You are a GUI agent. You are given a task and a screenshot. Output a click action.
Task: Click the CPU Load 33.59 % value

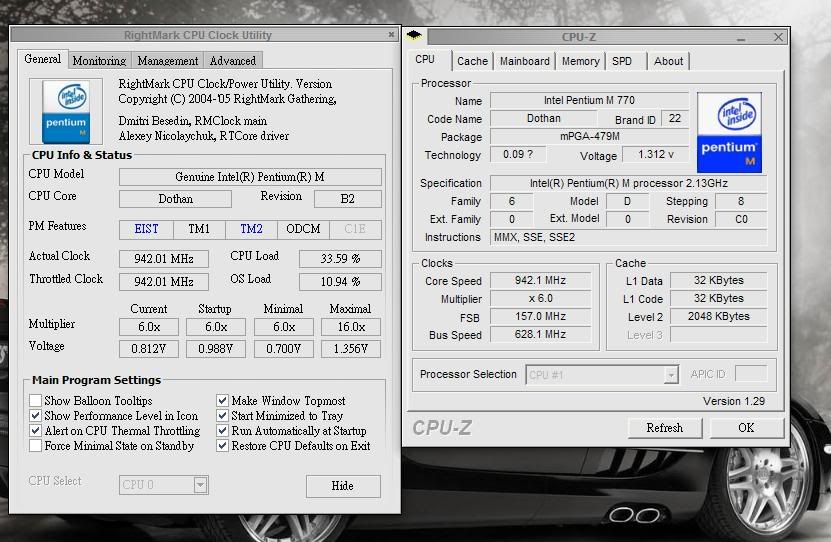[x=340, y=259]
